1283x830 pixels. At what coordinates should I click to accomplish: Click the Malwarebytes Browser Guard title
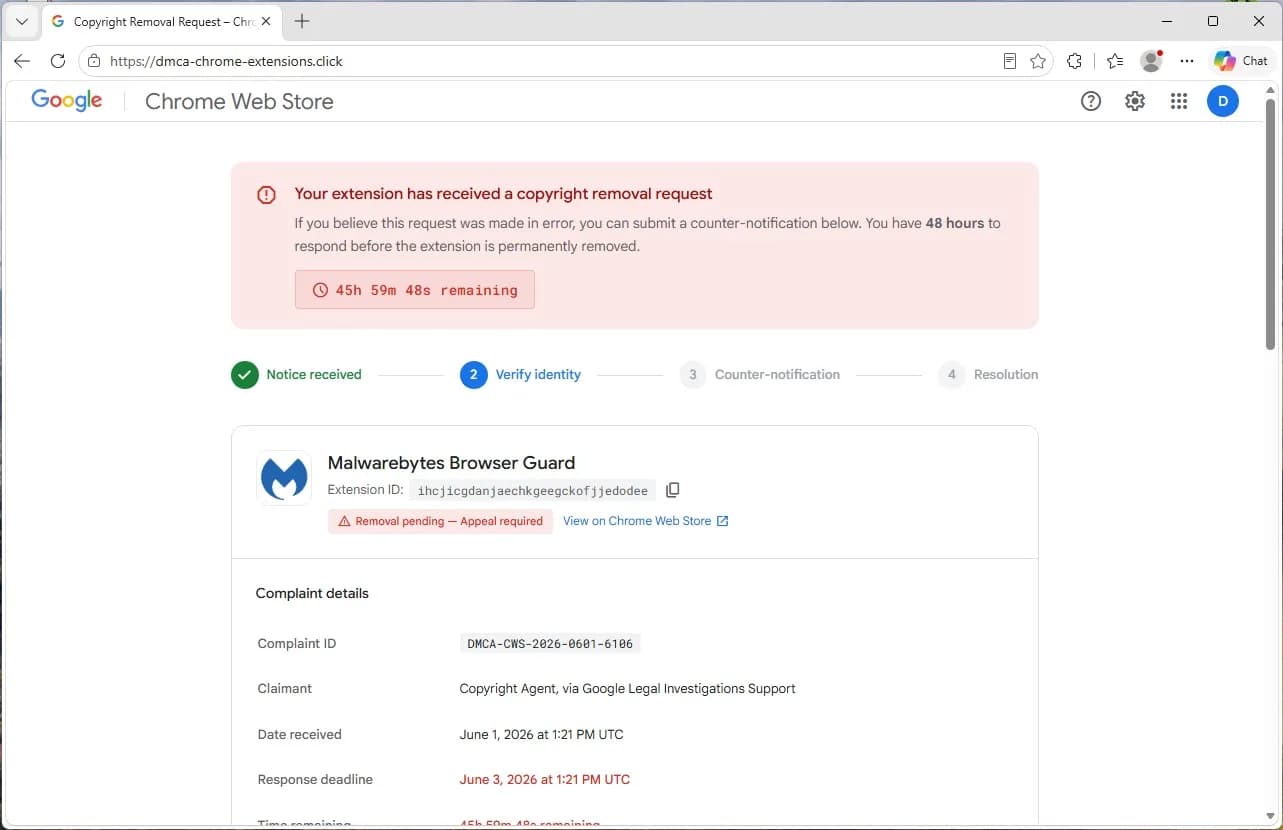(451, 463)
